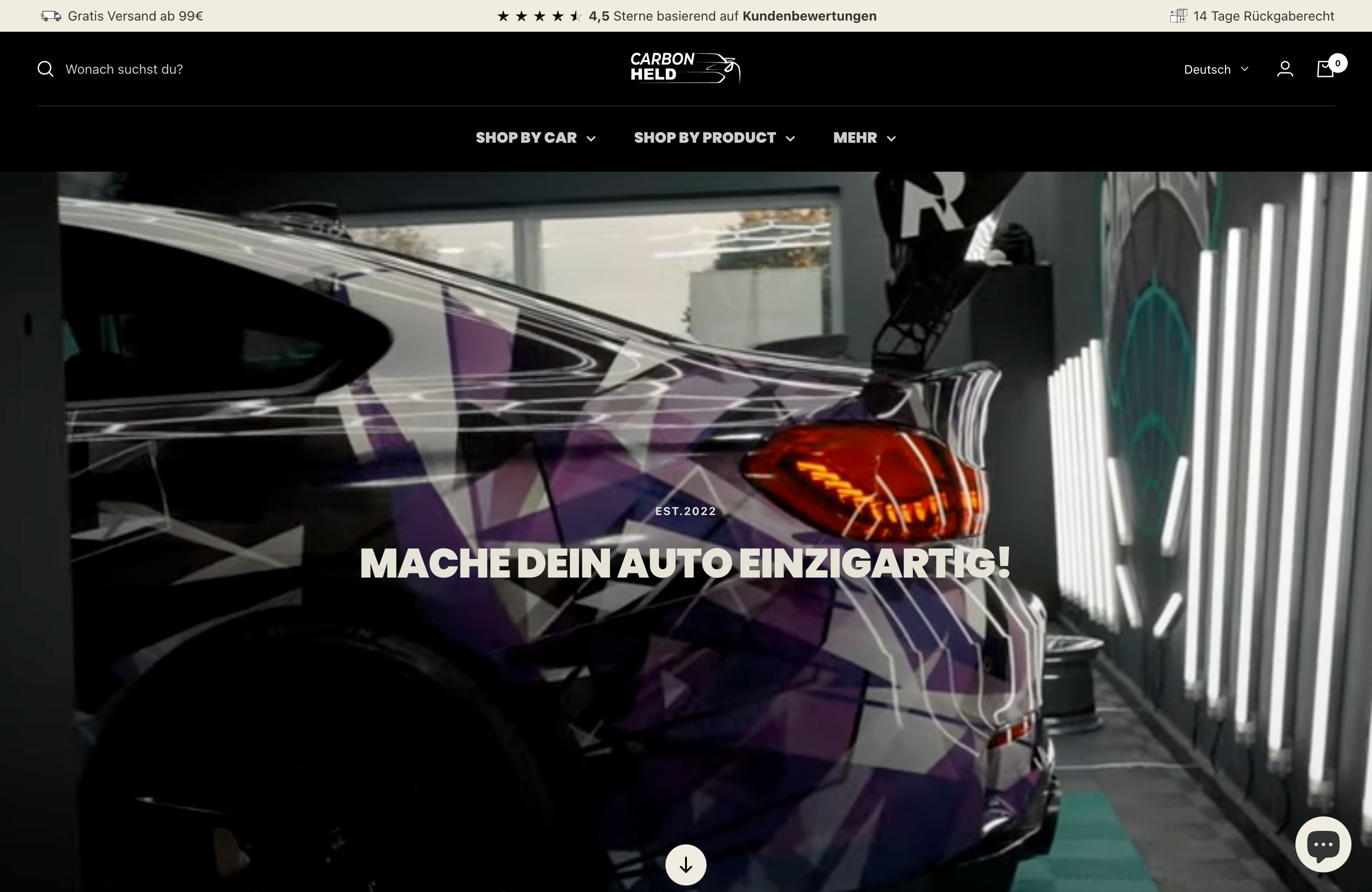The width and height of the screenshot is (1372, 892).
Task: Open the MEHR menu
Action: tap(863, 138)
